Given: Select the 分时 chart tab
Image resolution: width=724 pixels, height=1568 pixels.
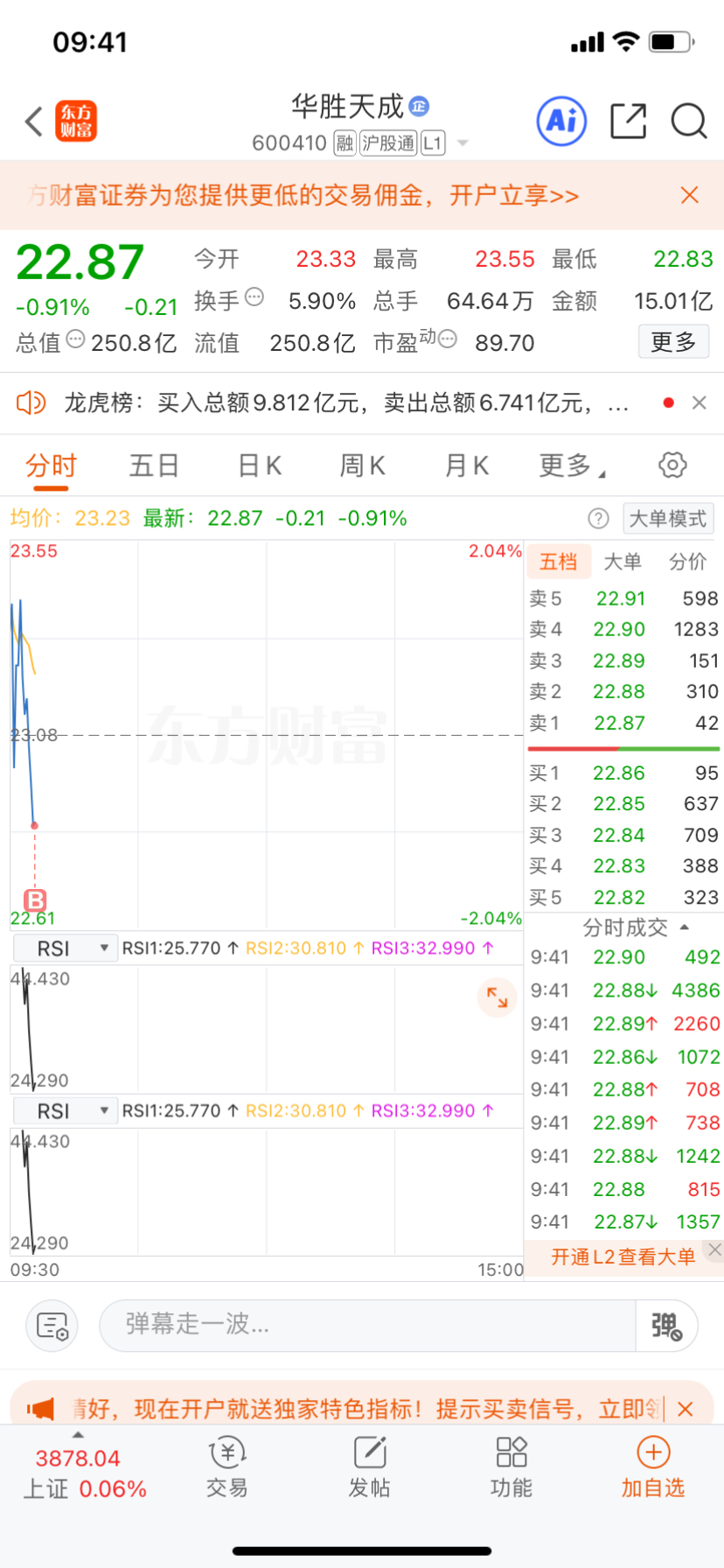Looking at the screenshot, I should 51,465.
